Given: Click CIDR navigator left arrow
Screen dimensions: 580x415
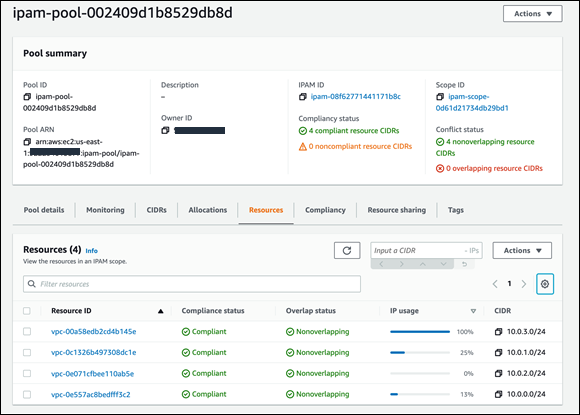Looking at the screenshot, I should coord(381,264).
